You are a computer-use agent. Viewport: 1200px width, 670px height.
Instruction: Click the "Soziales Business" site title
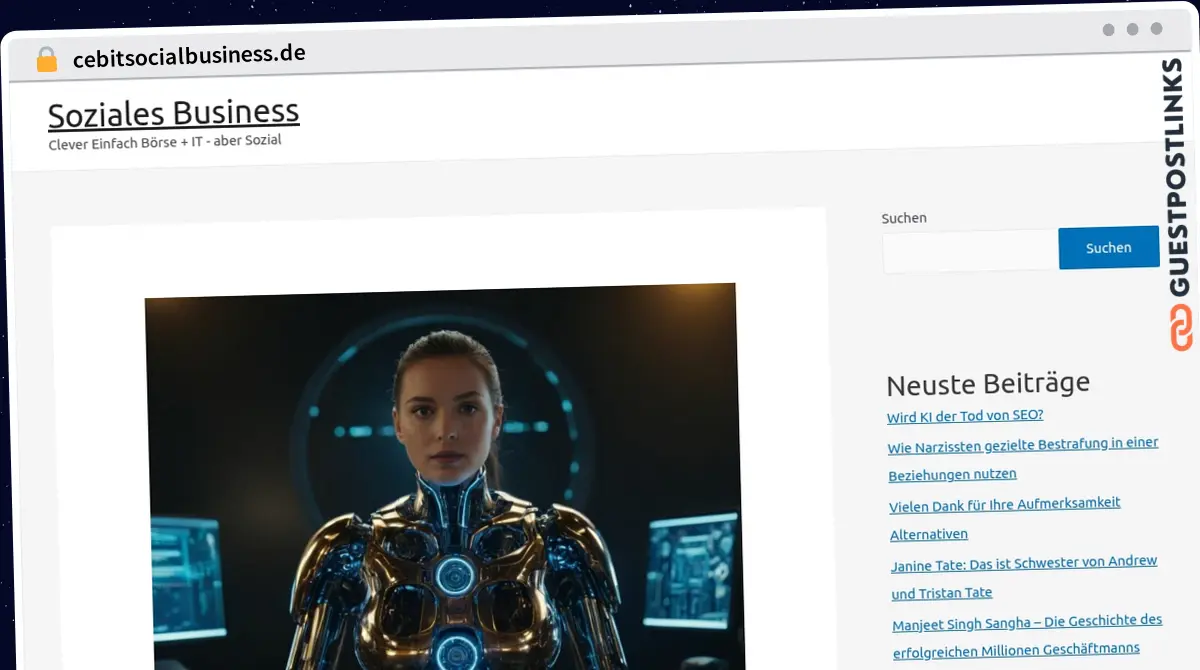(173, 111)
